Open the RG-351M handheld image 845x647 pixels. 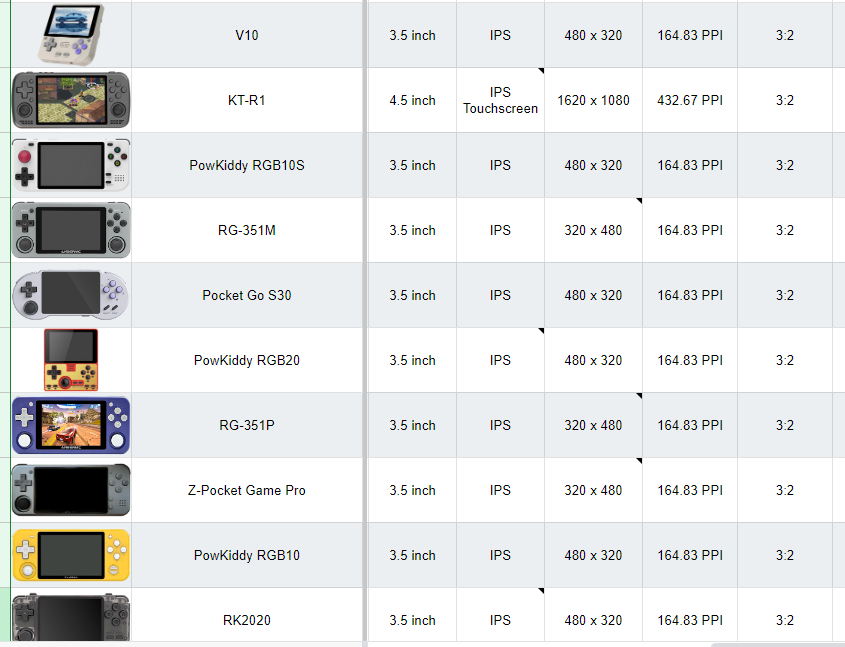(x=71, y=230)
